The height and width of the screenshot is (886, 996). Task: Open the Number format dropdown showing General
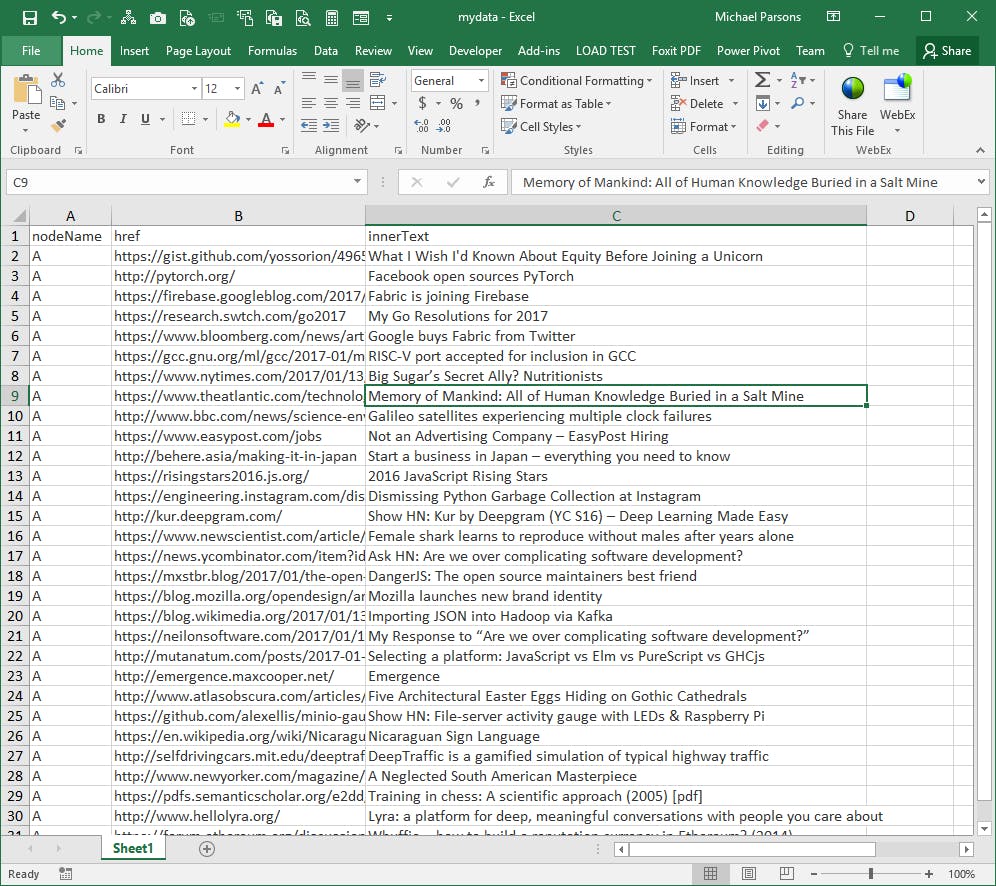click(x=449, y=80)
